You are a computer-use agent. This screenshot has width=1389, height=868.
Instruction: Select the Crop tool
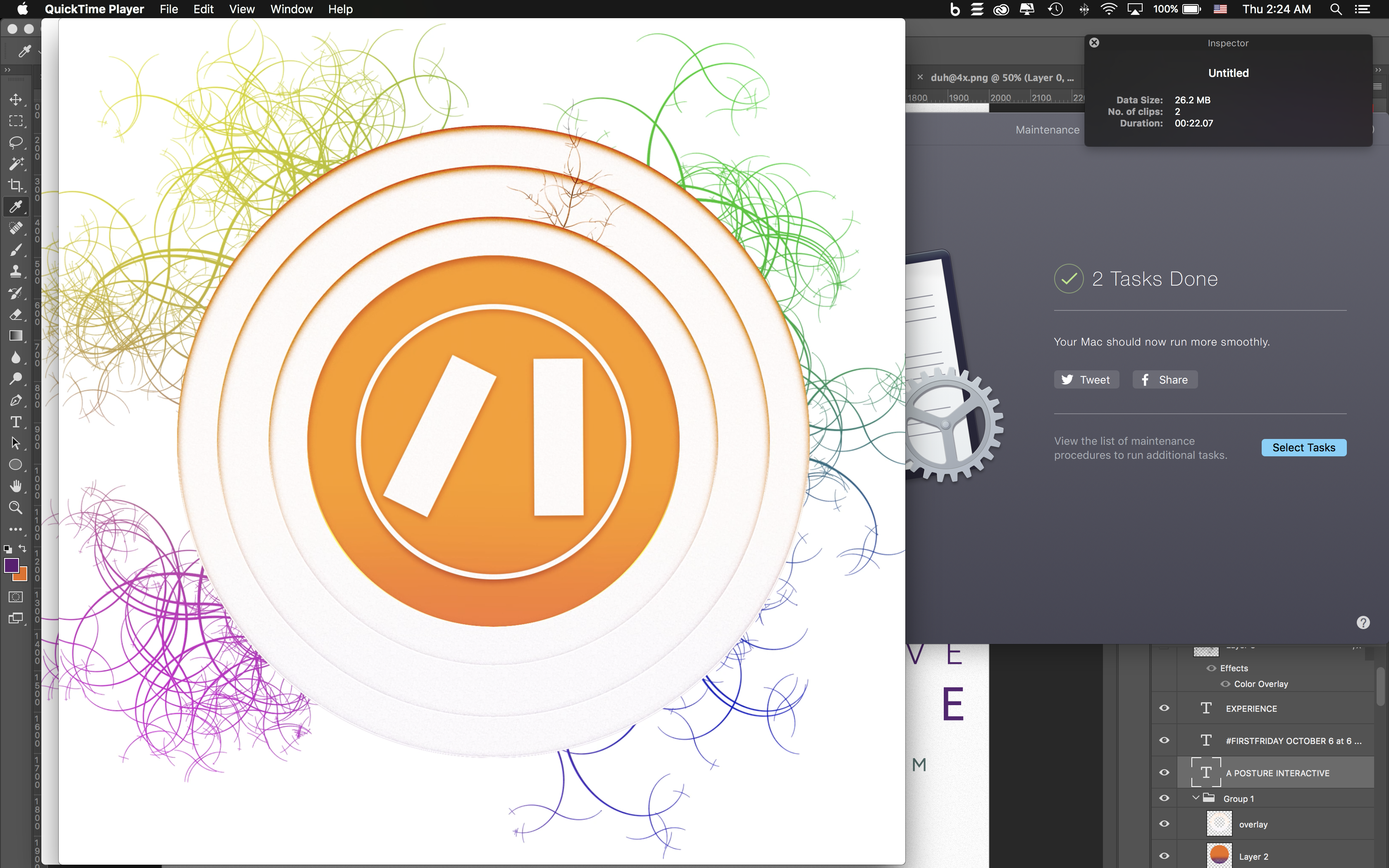(15, 185)
